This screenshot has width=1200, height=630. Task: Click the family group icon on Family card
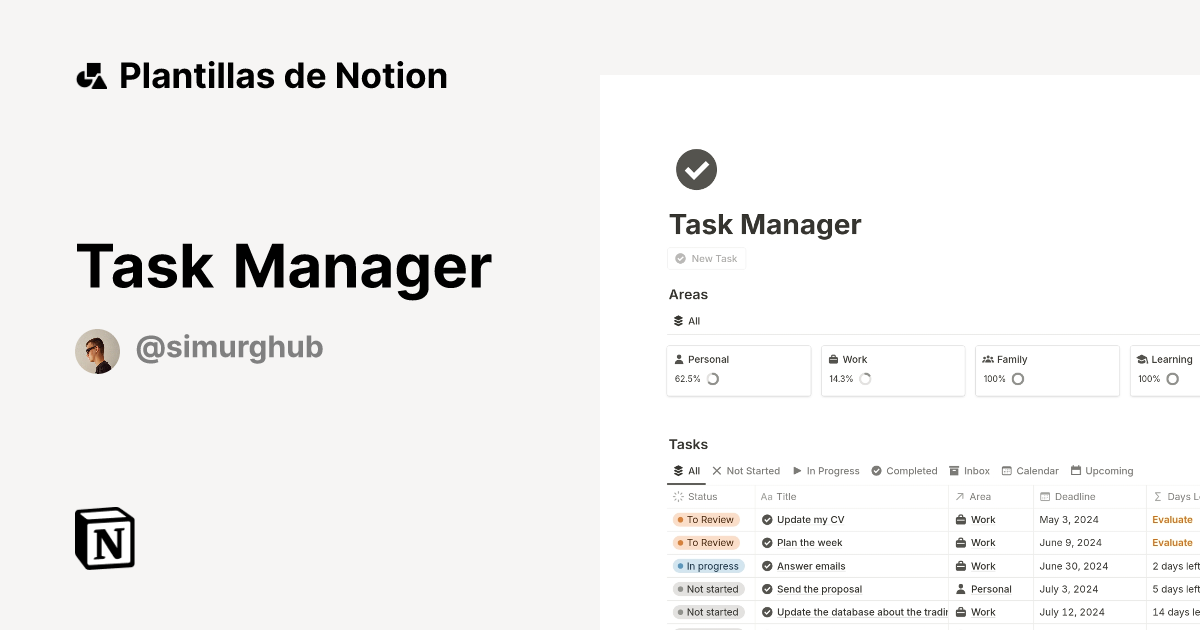989,358
